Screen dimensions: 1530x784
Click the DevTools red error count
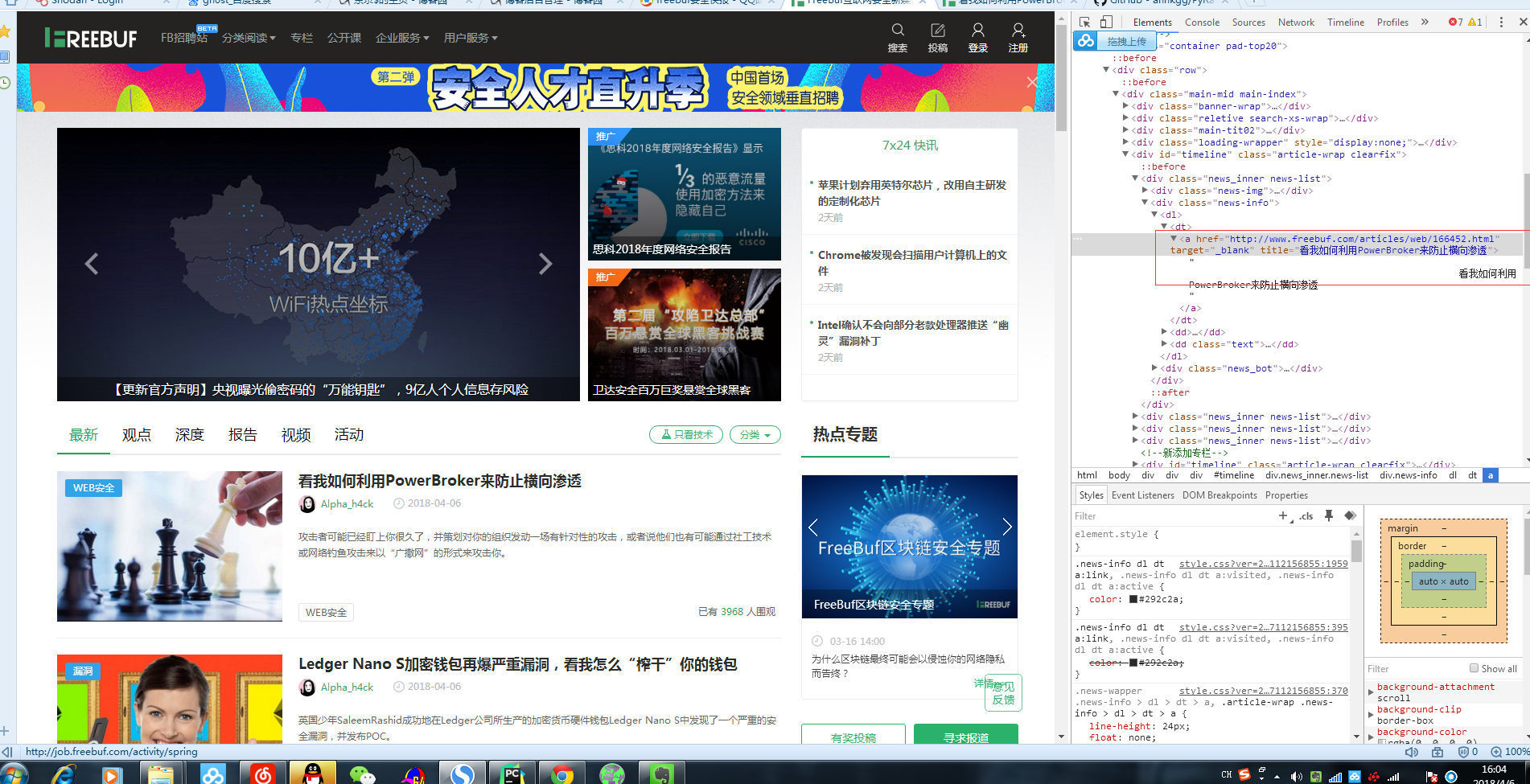coord(1456,23)
